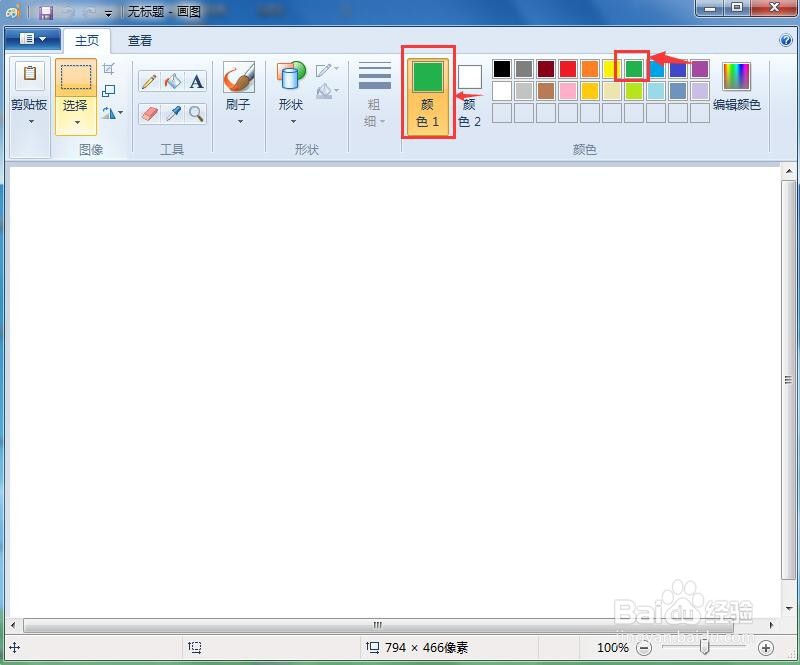Click the zoom slider handle
This screenshot has width=800, height=665.
[x=705, y=647]
